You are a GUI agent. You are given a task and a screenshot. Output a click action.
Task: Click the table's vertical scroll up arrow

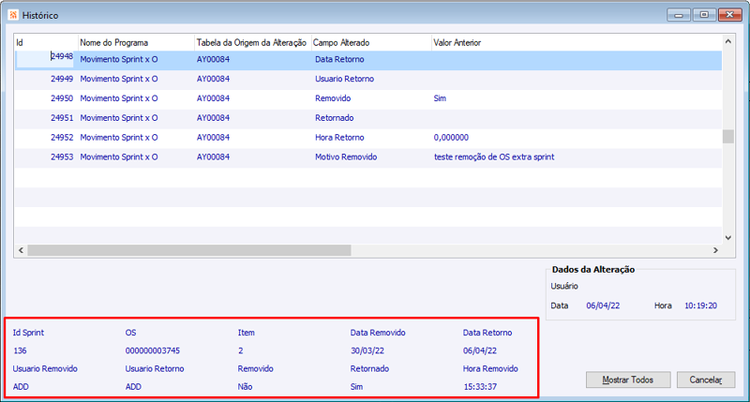pos(728,42)
